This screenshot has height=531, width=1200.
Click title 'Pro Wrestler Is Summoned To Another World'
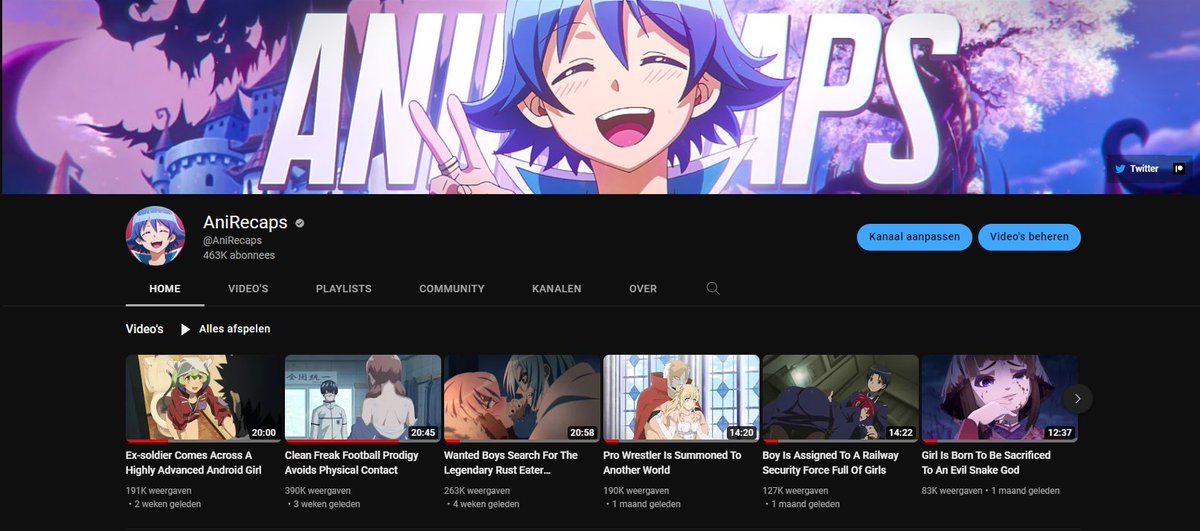673,463
